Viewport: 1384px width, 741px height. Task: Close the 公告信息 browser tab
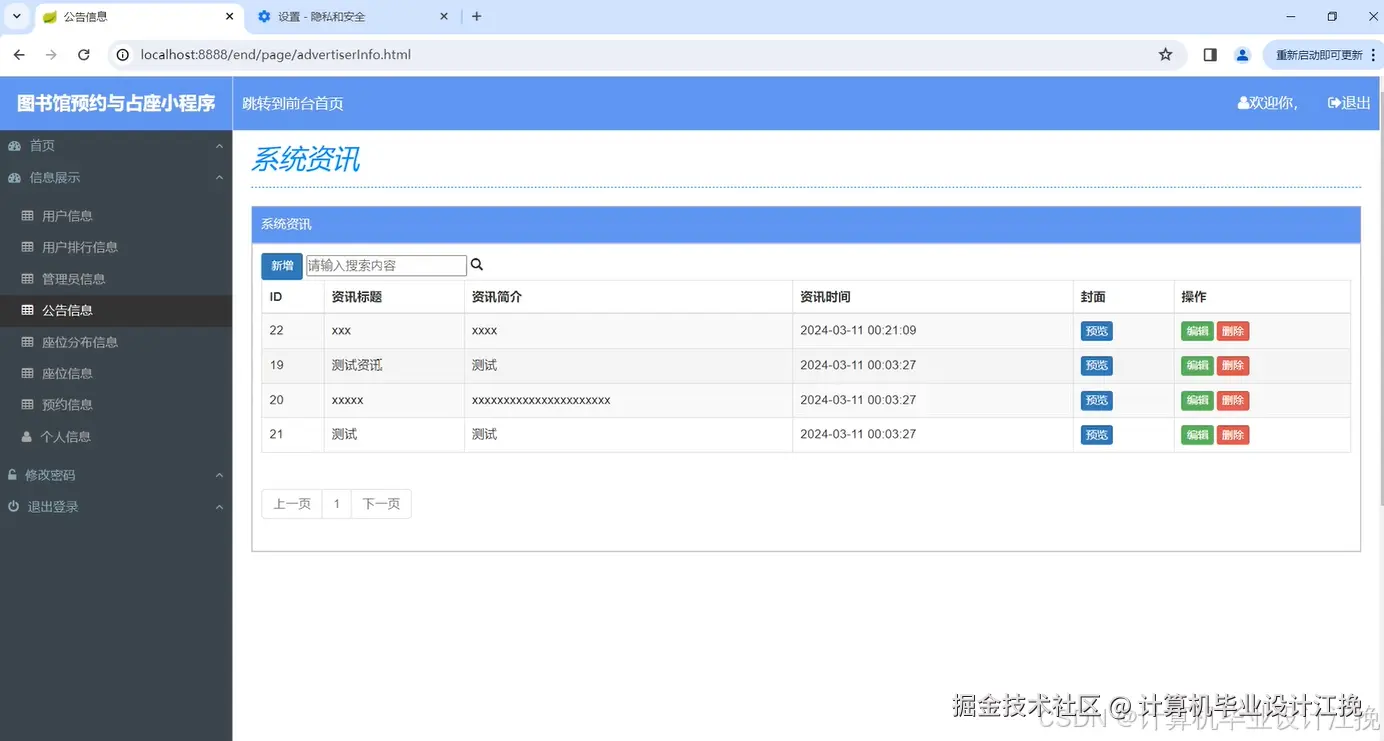(x=230, y=16)
